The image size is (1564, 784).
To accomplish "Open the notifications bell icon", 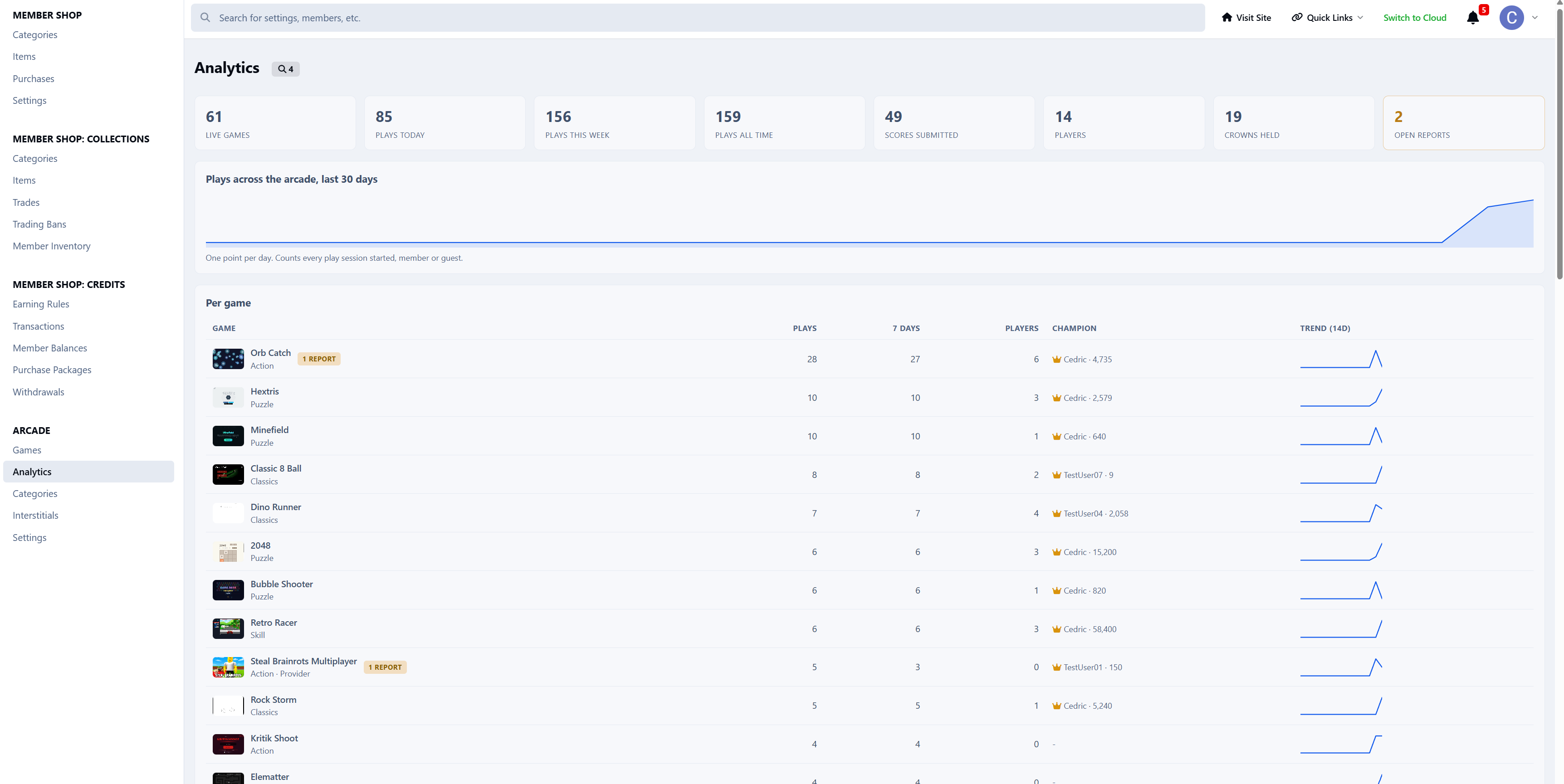I will [1472, 18].
